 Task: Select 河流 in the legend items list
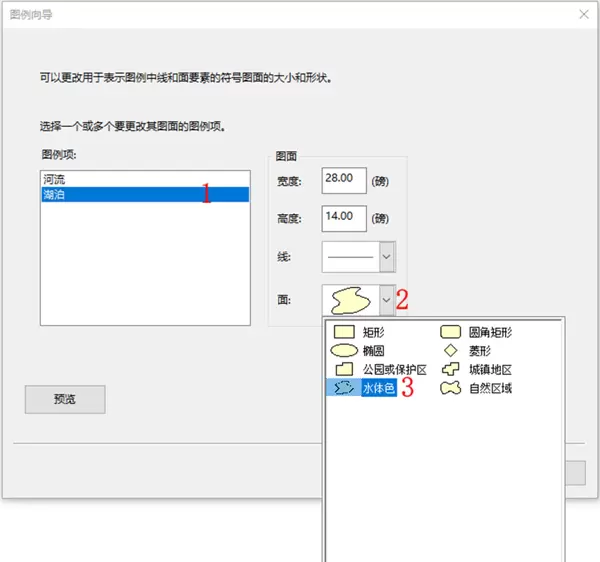click(x=55, y=179)
